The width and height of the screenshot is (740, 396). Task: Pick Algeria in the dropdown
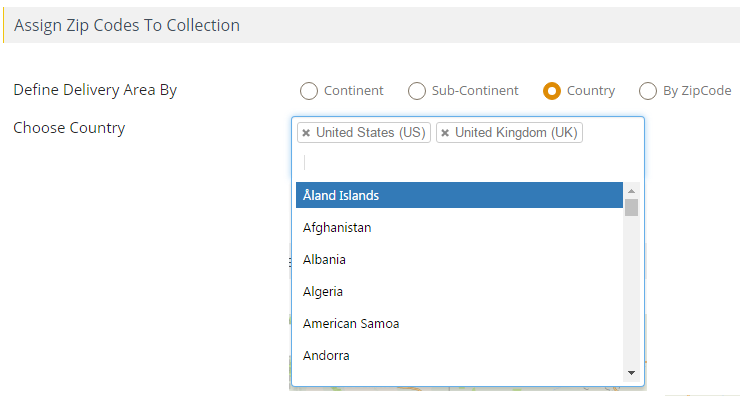click(x=459, y=292)
